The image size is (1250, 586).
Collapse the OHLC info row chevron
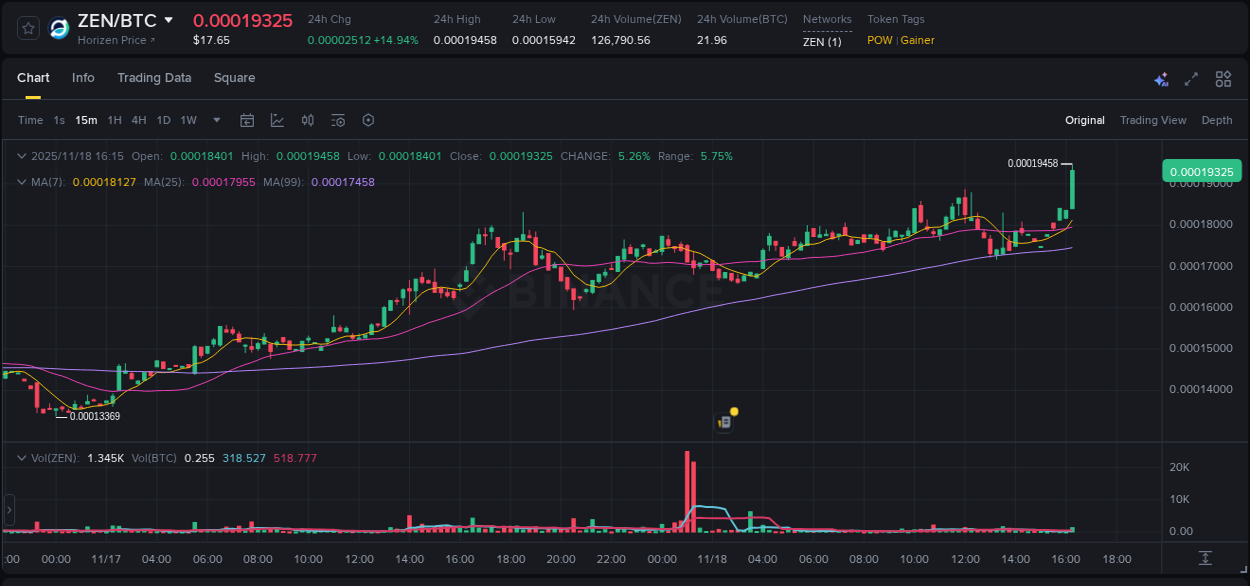pyautogui.click(x=21, y=156)
